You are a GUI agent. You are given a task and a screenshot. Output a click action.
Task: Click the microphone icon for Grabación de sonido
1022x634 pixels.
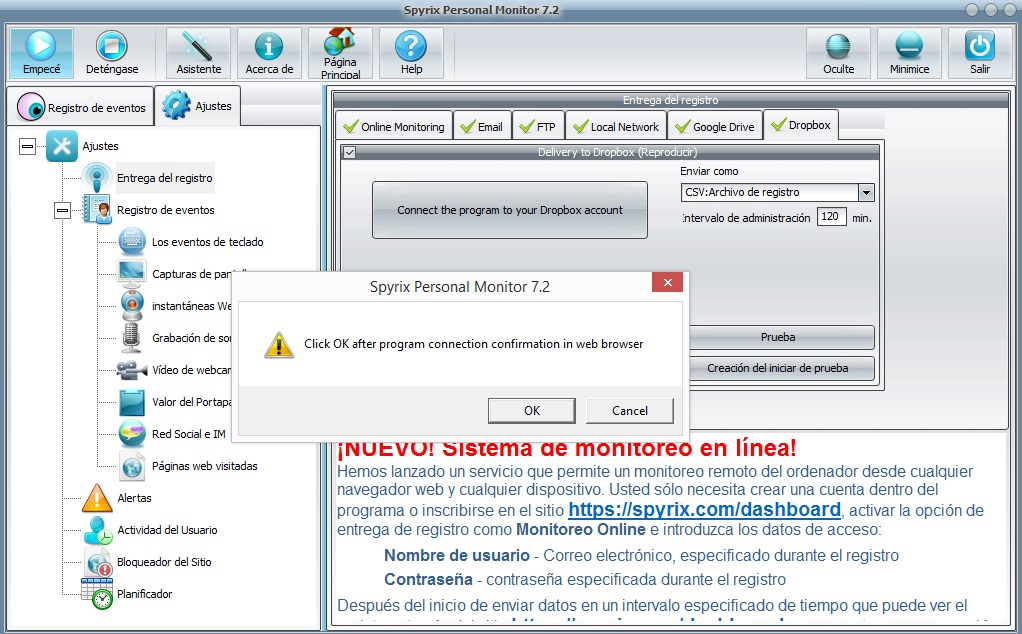point(132,337)
